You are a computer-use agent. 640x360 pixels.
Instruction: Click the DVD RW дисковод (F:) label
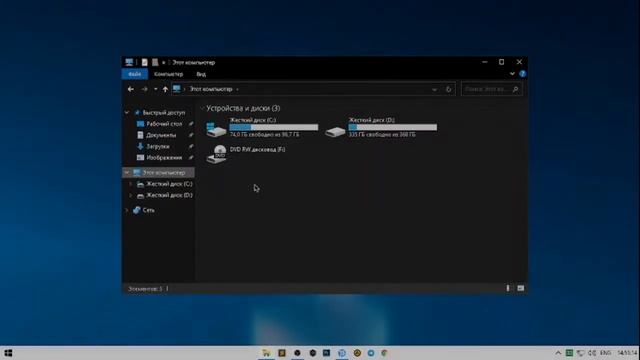pos(258,149)
